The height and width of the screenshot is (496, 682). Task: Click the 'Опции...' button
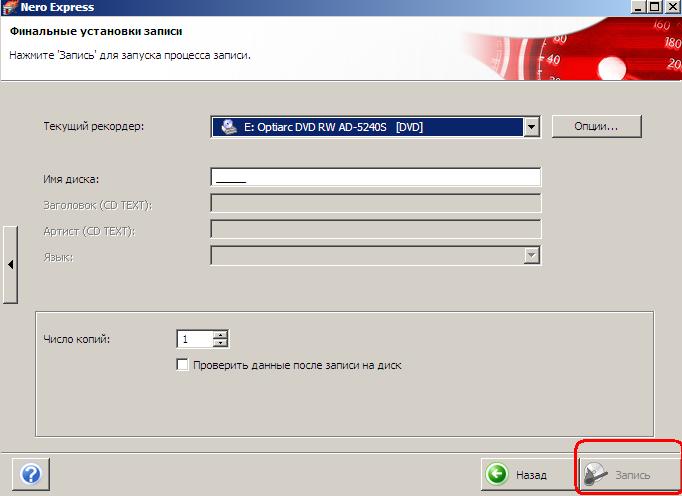tap(596, 127)
